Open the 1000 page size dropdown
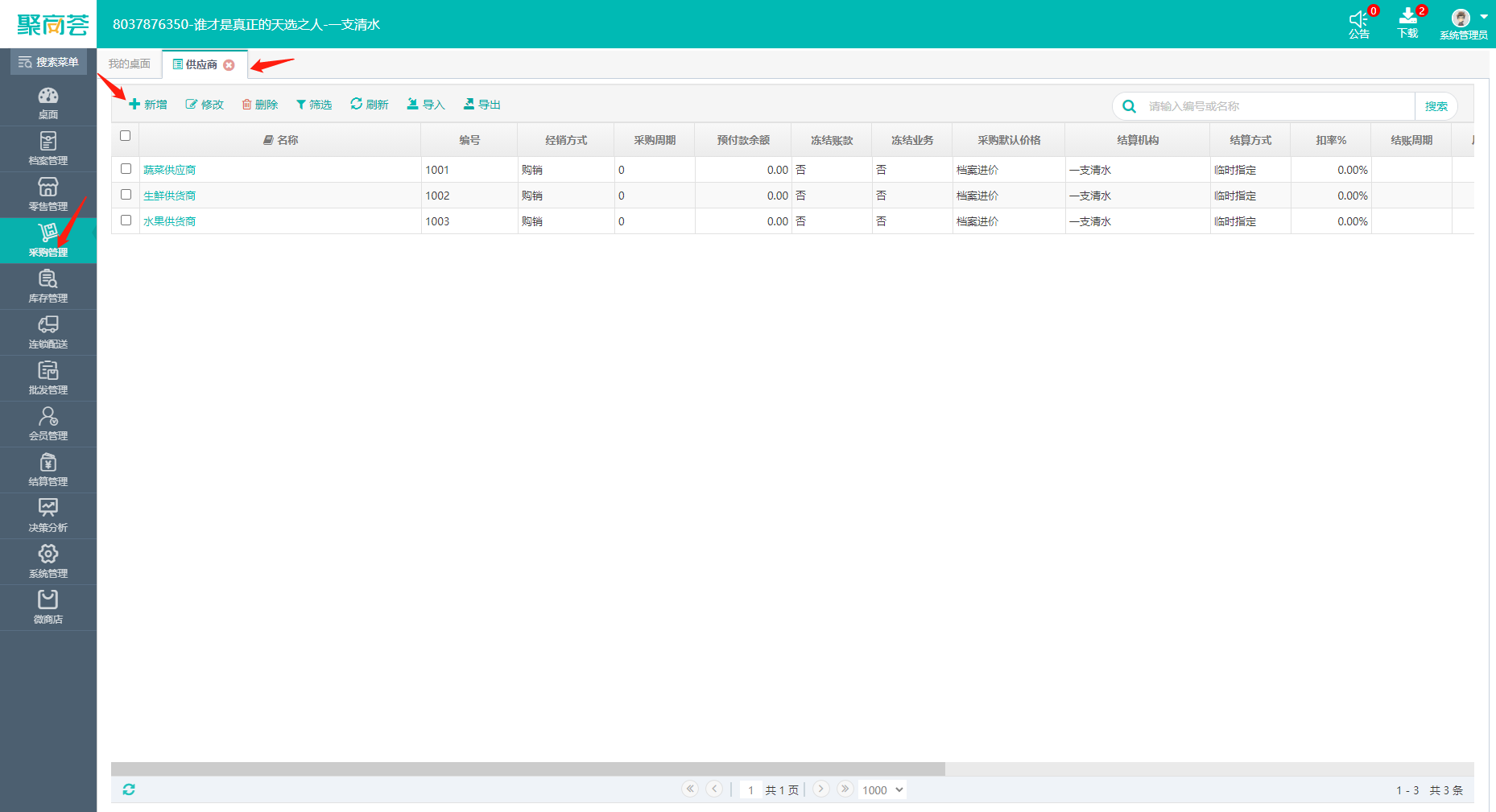 click(x=882, y=790)
